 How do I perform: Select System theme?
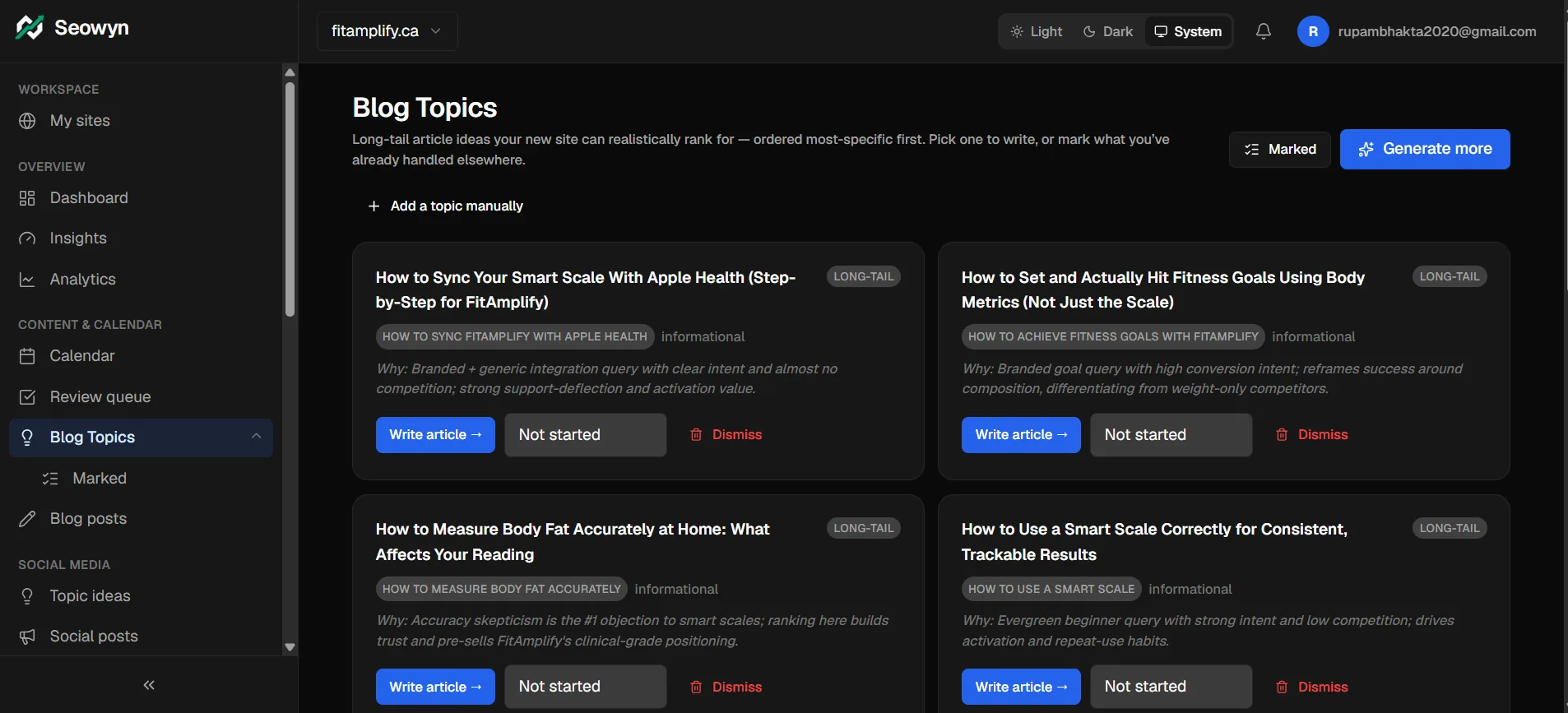point(1188,31)
